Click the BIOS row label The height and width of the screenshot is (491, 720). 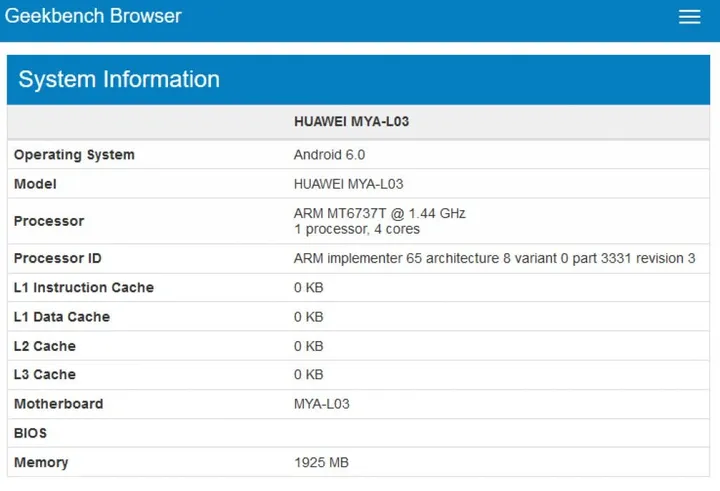click(30, 433)
